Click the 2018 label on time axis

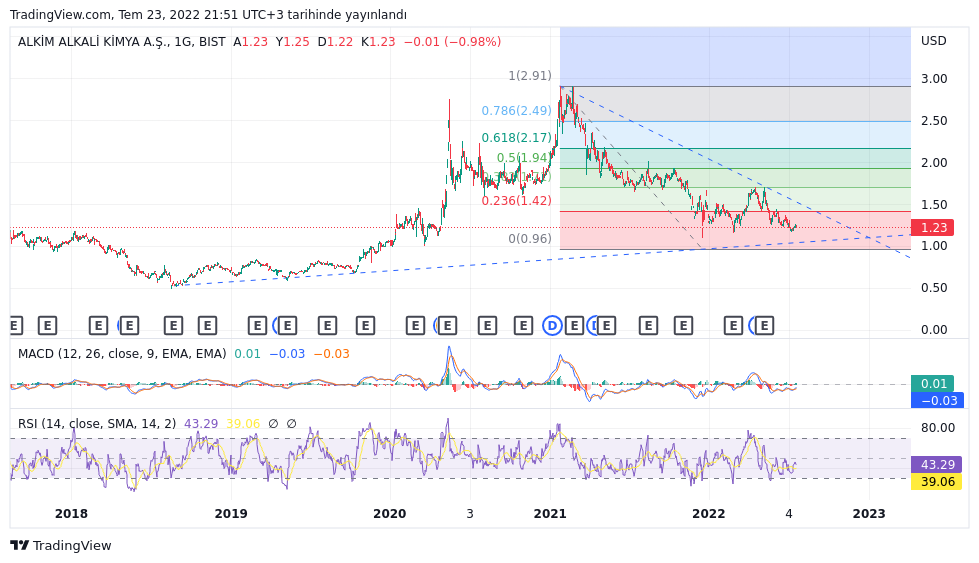coord(71,514)
